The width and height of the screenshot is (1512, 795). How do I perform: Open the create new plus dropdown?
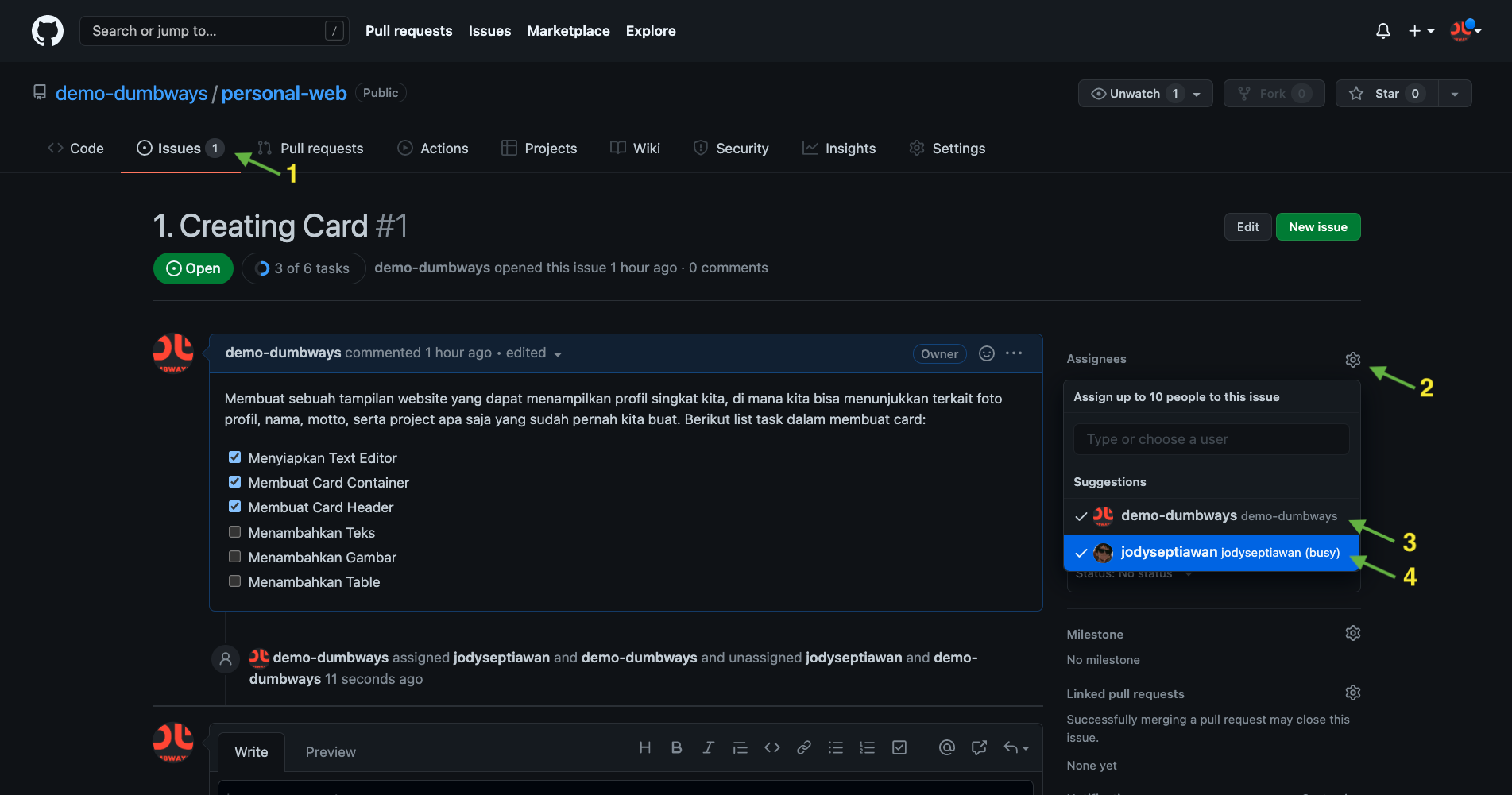[x=1421, y=31]
